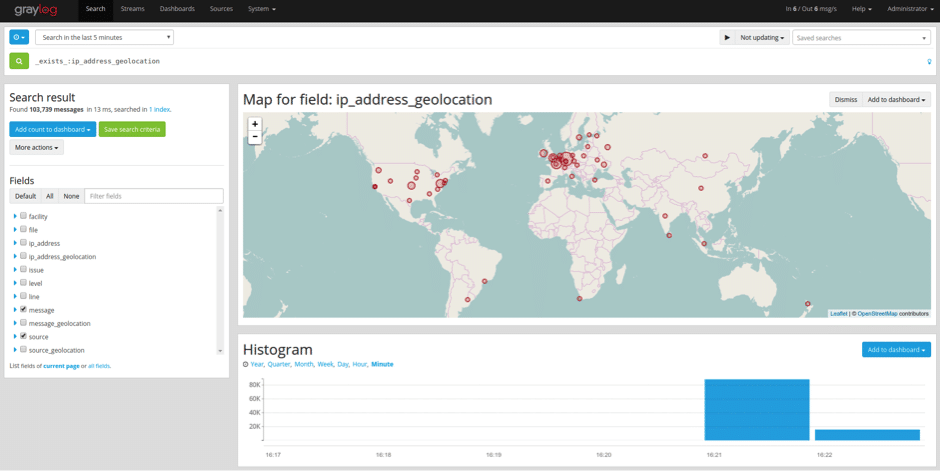Uncheck the source field checkbox
Image resolution: width=941 pixels, height=471 pixels.
pyautogui.click(x=23, y=337)
